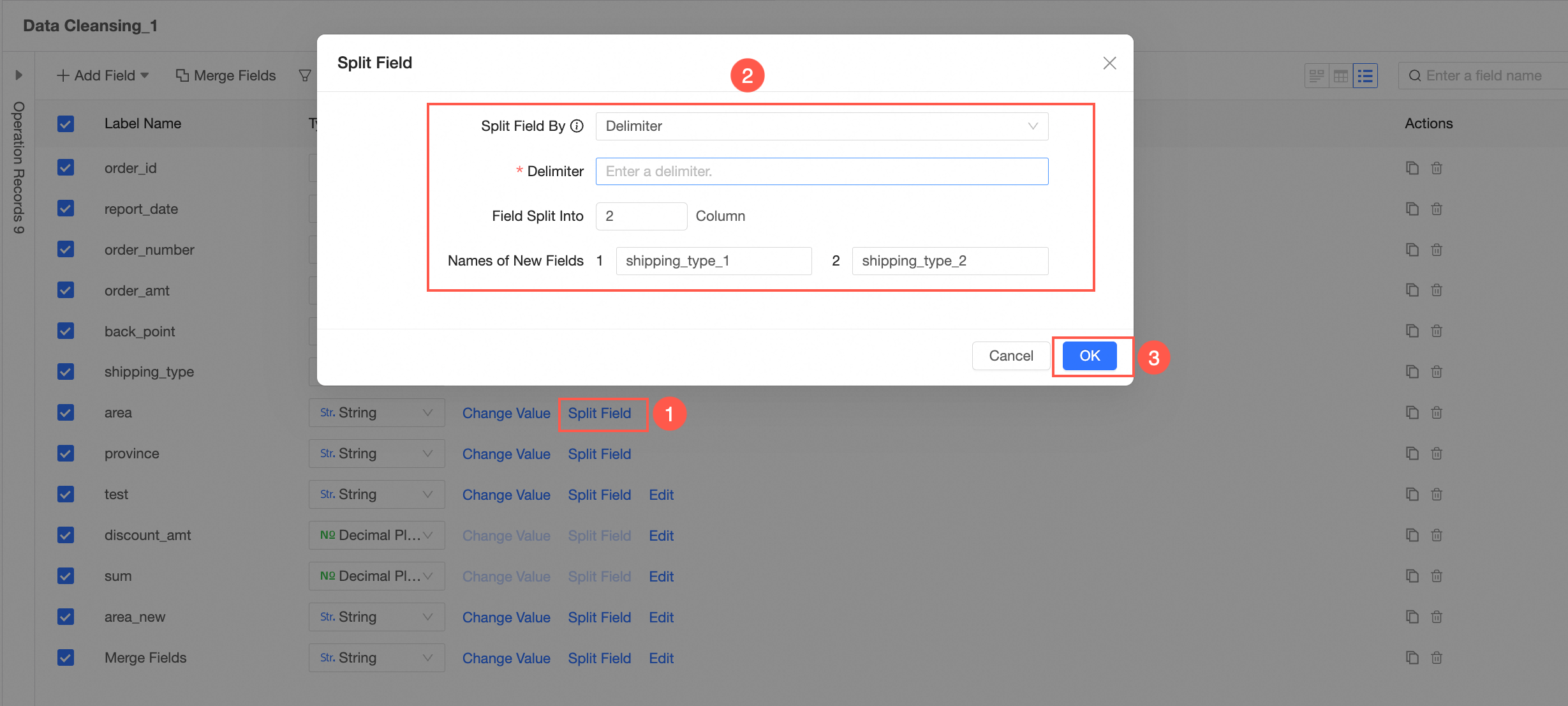Image resolution: width=1568 pixels, height=706 pixels.
Task: Open the Add Field menu
Action: click(103, 75)
